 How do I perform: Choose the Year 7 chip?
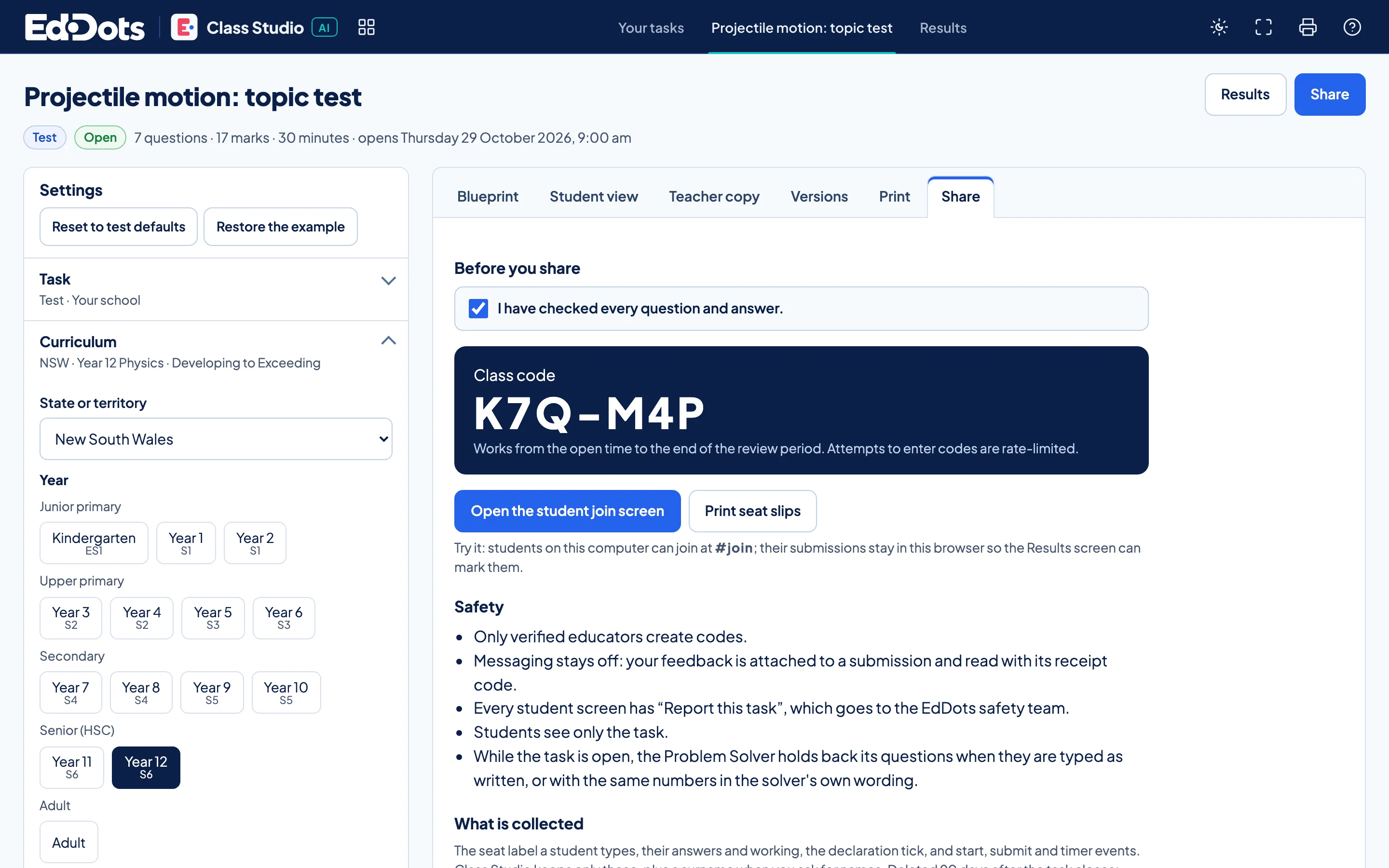pyautogui.click(x=70, y=692)
